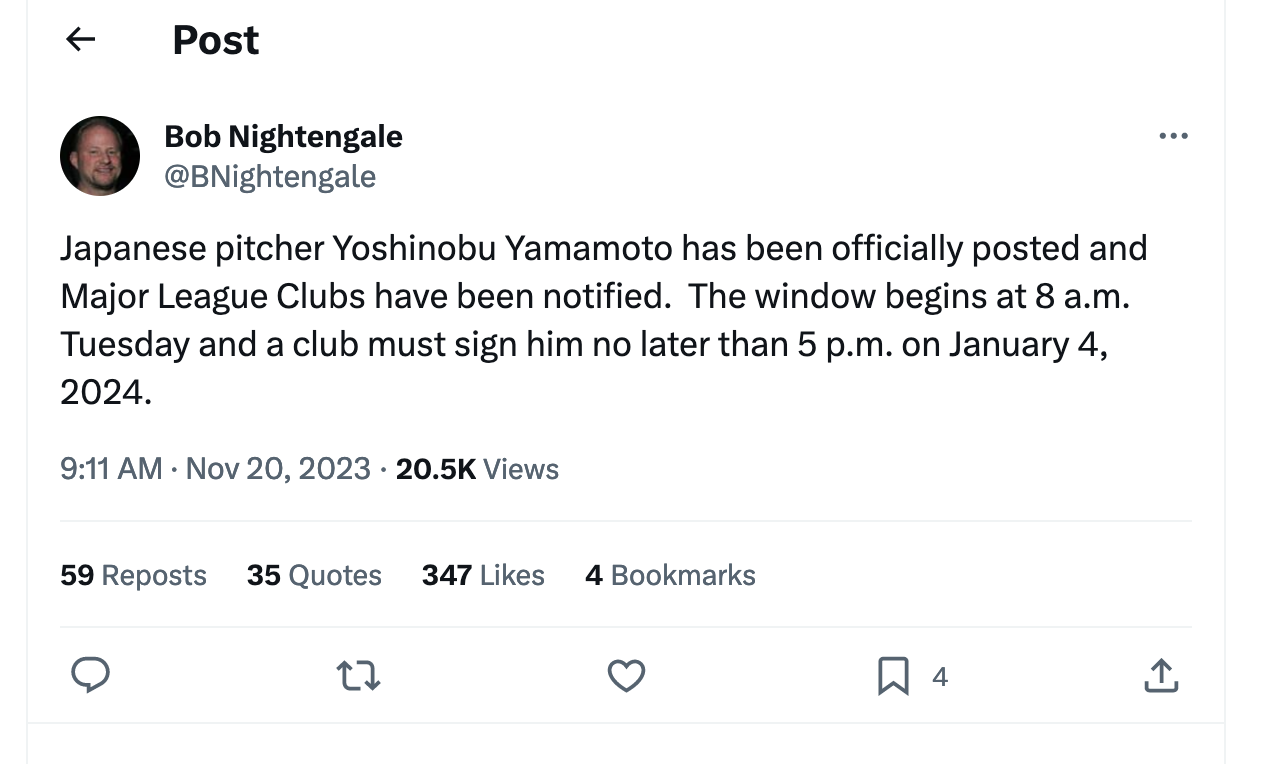Open the three-dot more options menu
Viewport: 1262px width, 764px height.
click(1173, 136)
